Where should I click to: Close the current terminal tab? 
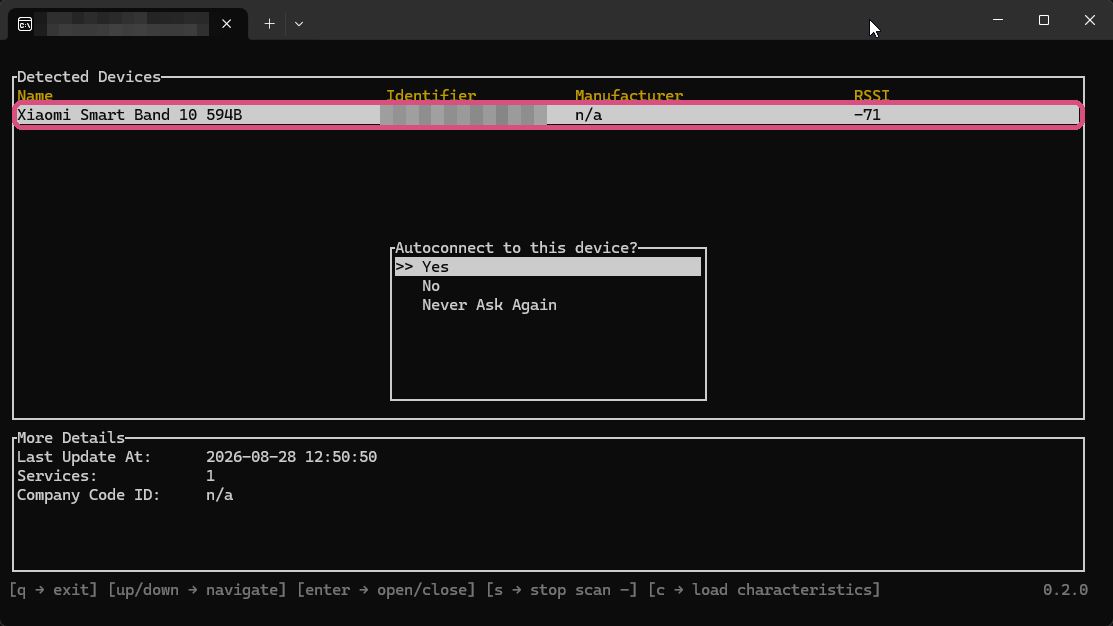226,24
